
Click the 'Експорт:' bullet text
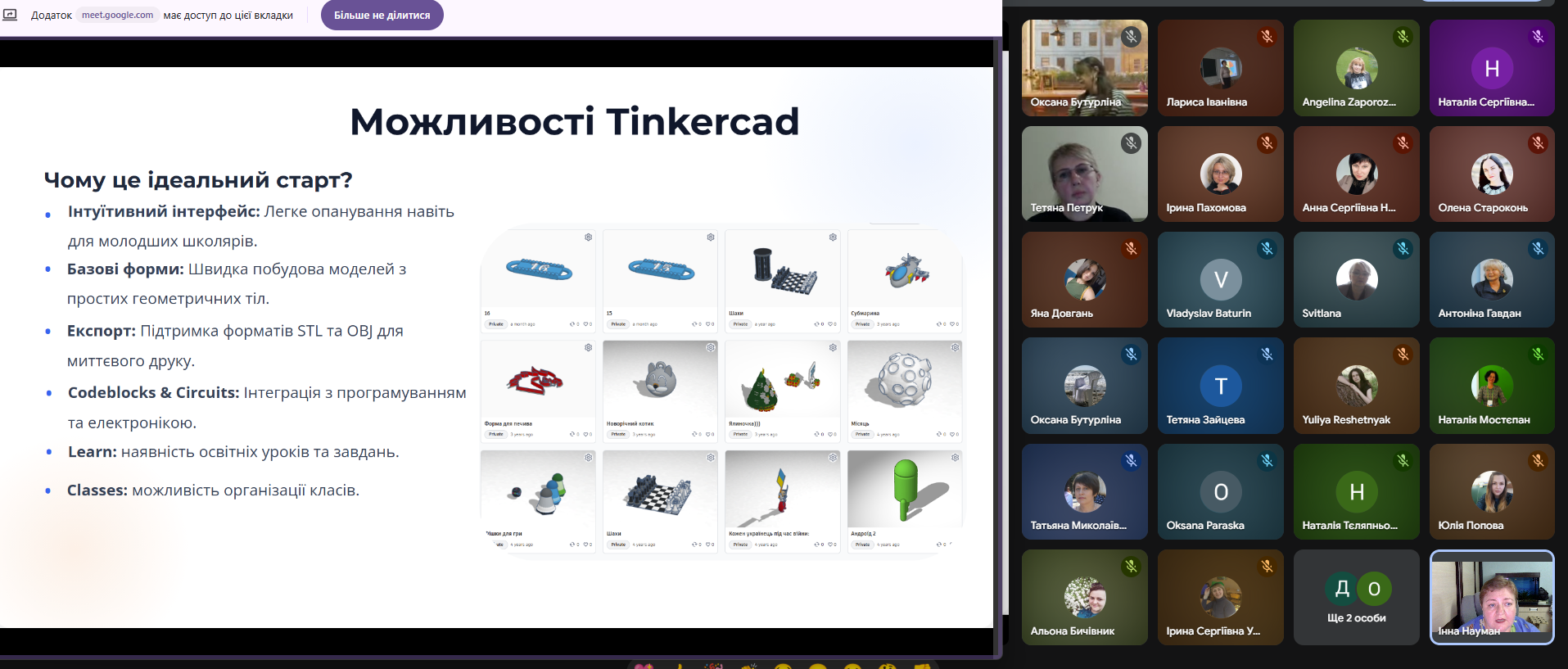[102, 332]
